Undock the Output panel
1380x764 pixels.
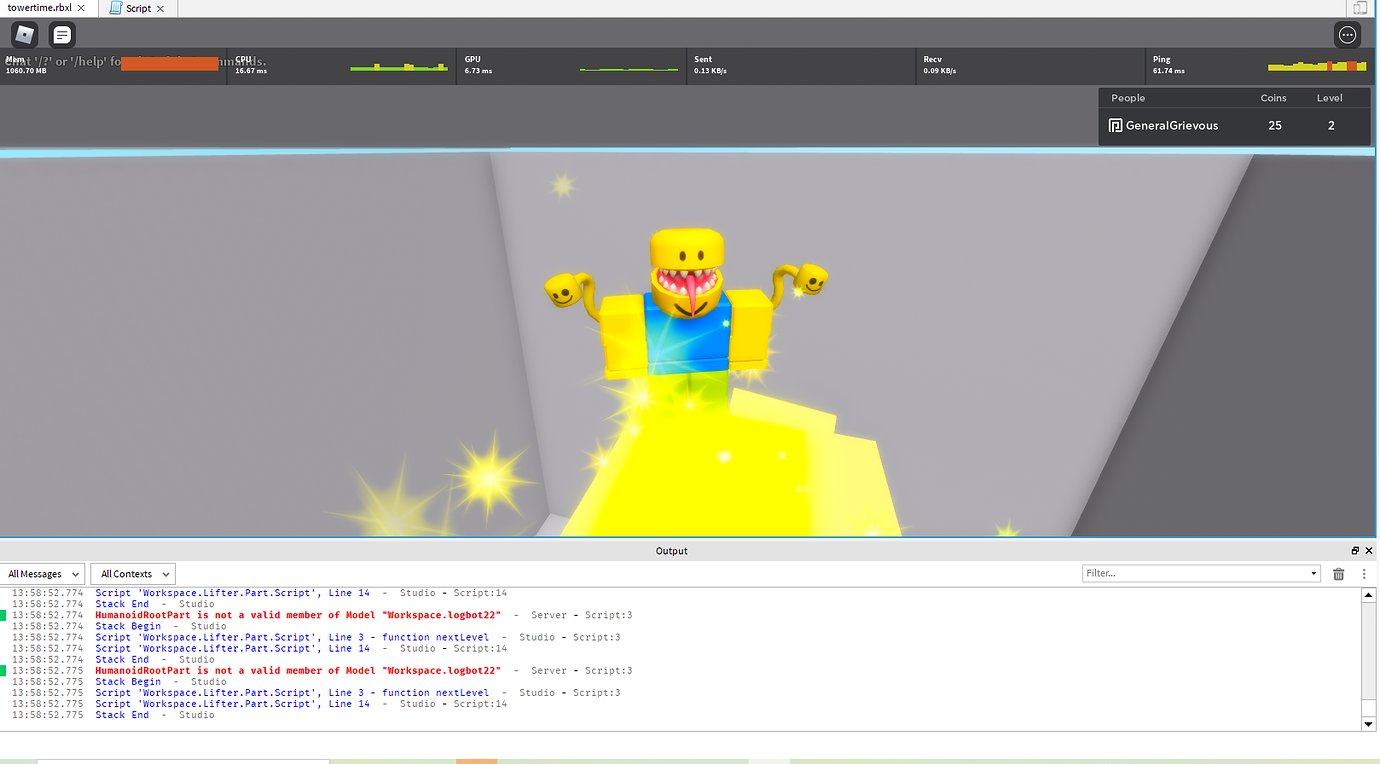[1355, 551]
